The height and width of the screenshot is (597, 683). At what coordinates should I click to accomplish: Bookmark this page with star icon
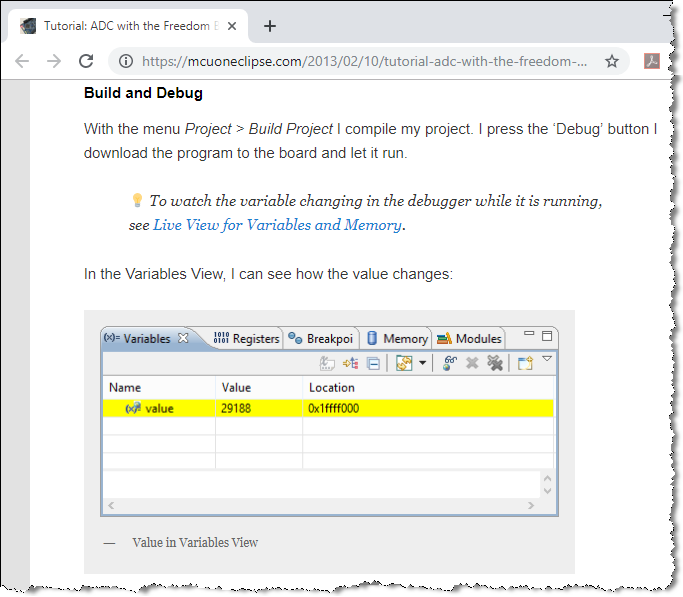pyautogui.click(x=612, y=61)
